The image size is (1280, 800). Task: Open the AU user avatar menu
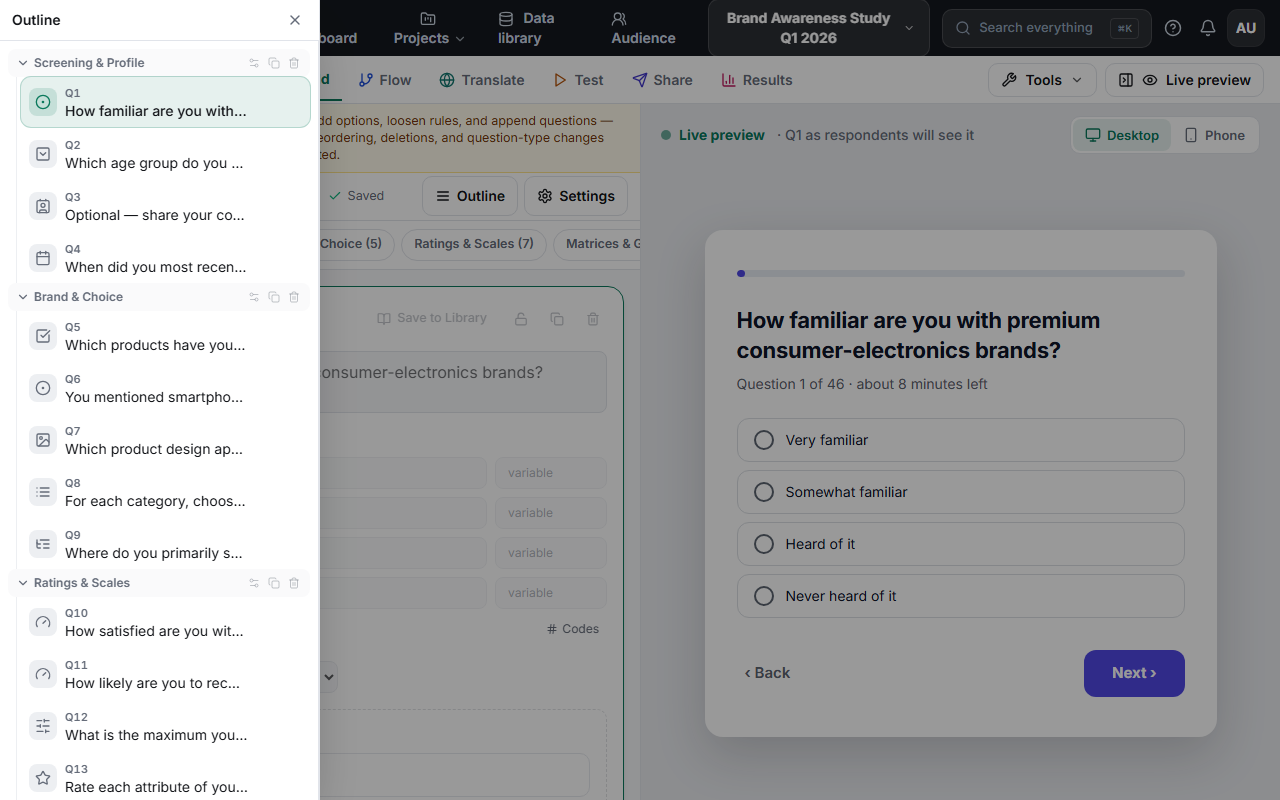tap(1246, 28)
